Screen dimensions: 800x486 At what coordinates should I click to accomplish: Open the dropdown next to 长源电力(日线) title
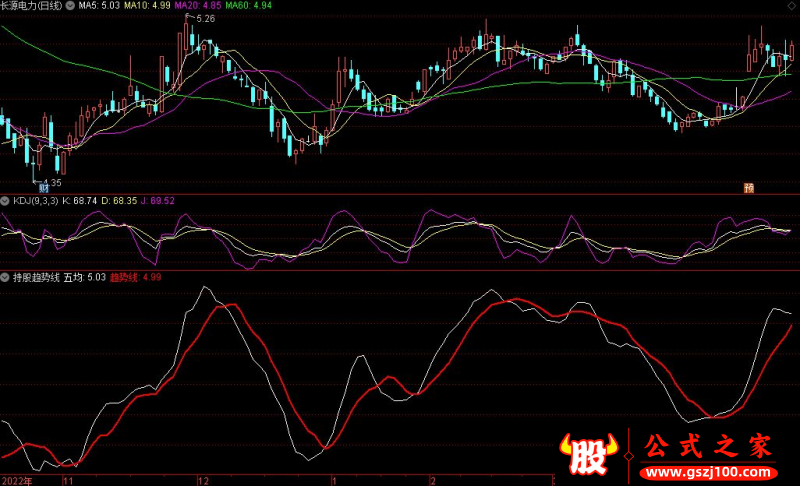(70, 6)
